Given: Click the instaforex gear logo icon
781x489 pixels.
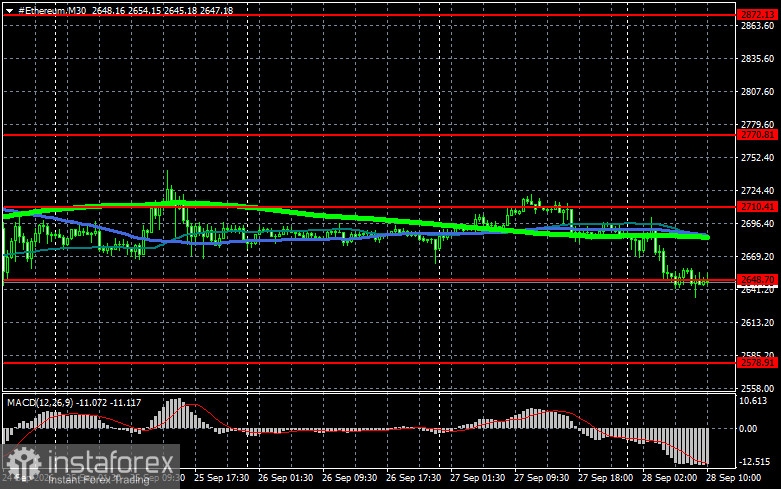Looking at the screenshot, I should (23, 464).
